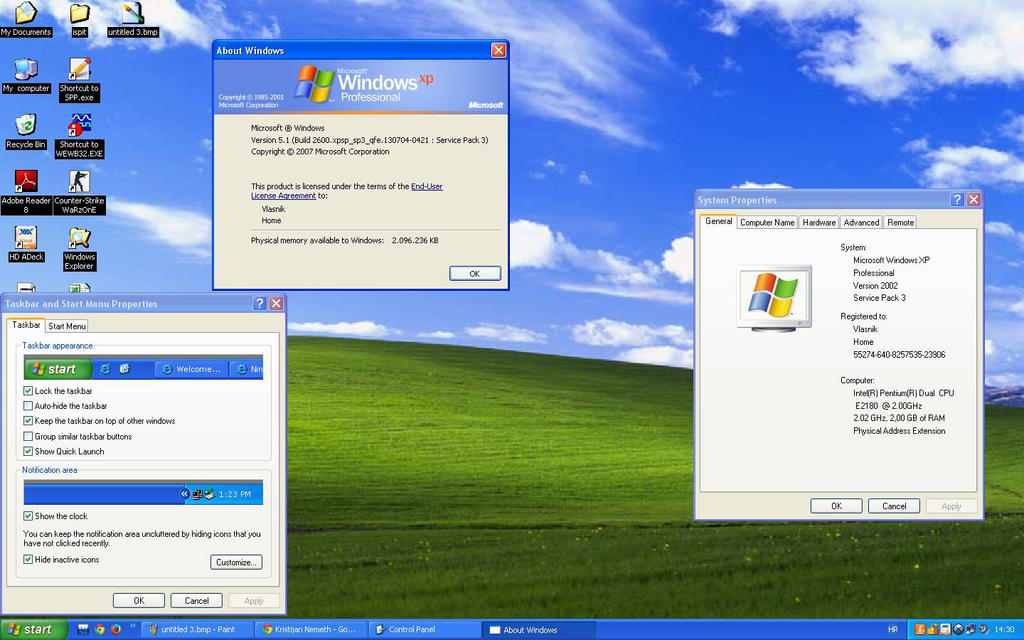Viewport: 1024px width, 640px height.
Task: Select the Adobe Reader 8 desktop icon
Action: pos(25,192)
